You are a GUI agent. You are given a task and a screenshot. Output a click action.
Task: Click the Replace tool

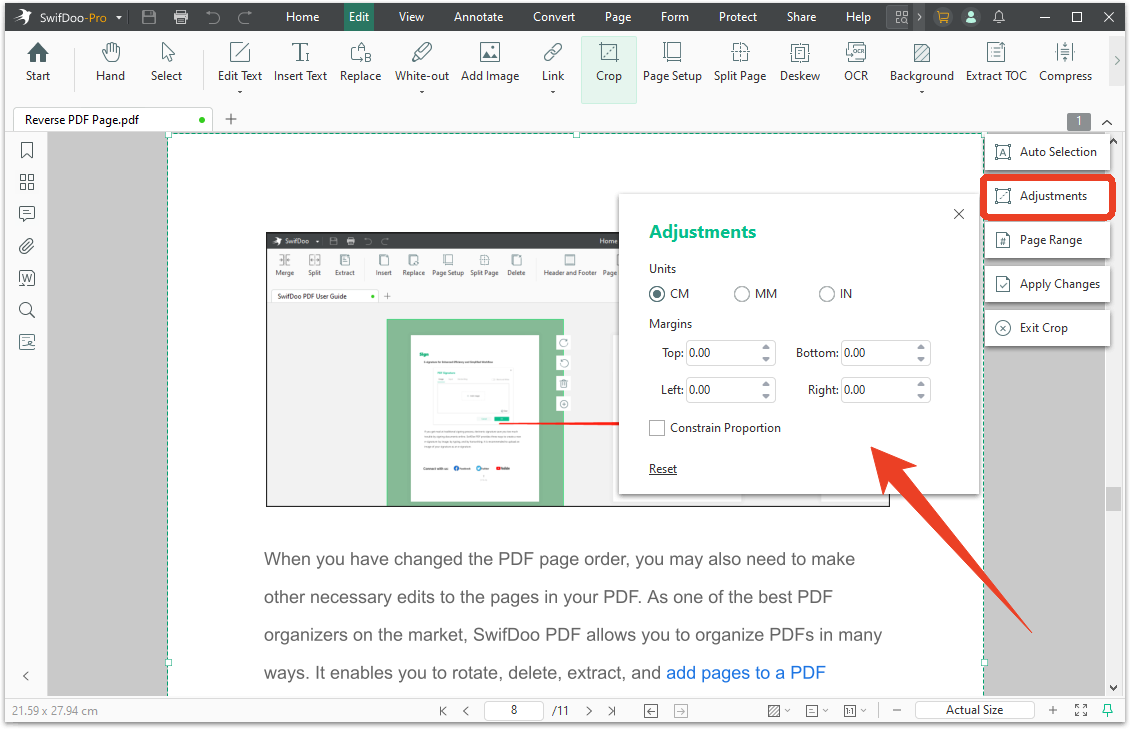360,62
